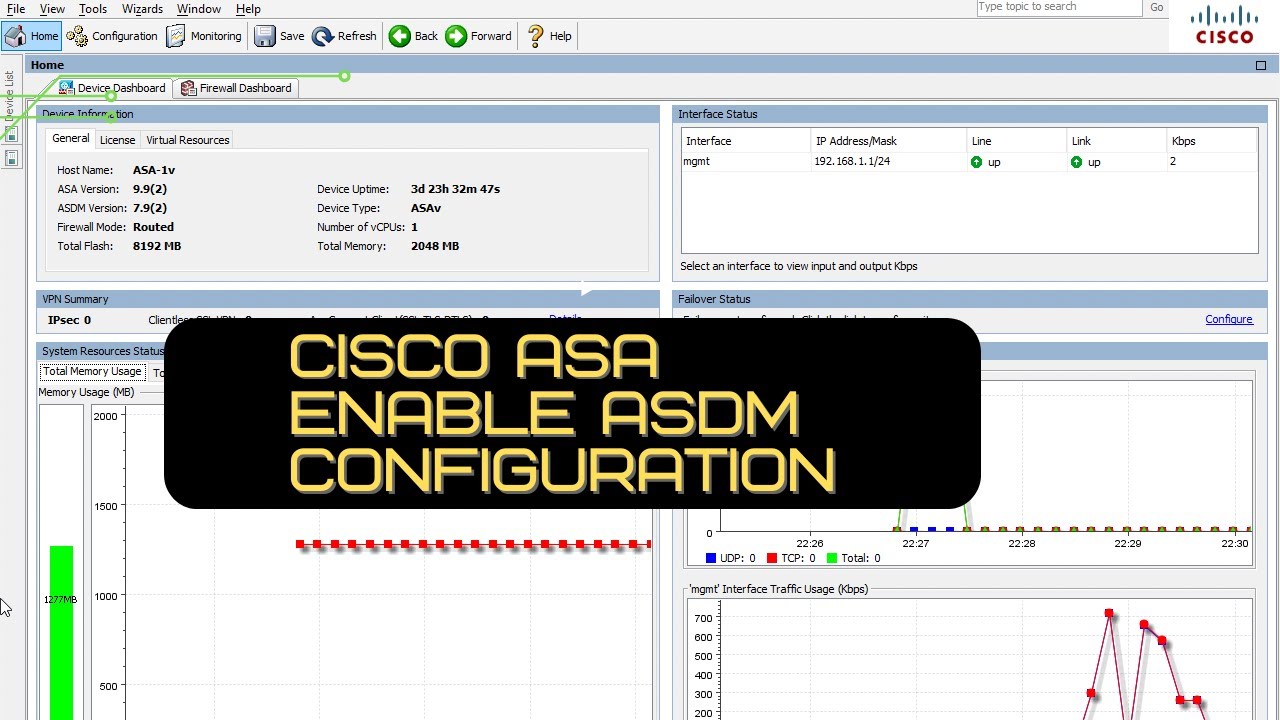Click the Total Memory 2048 MB value

pos(435,246)
